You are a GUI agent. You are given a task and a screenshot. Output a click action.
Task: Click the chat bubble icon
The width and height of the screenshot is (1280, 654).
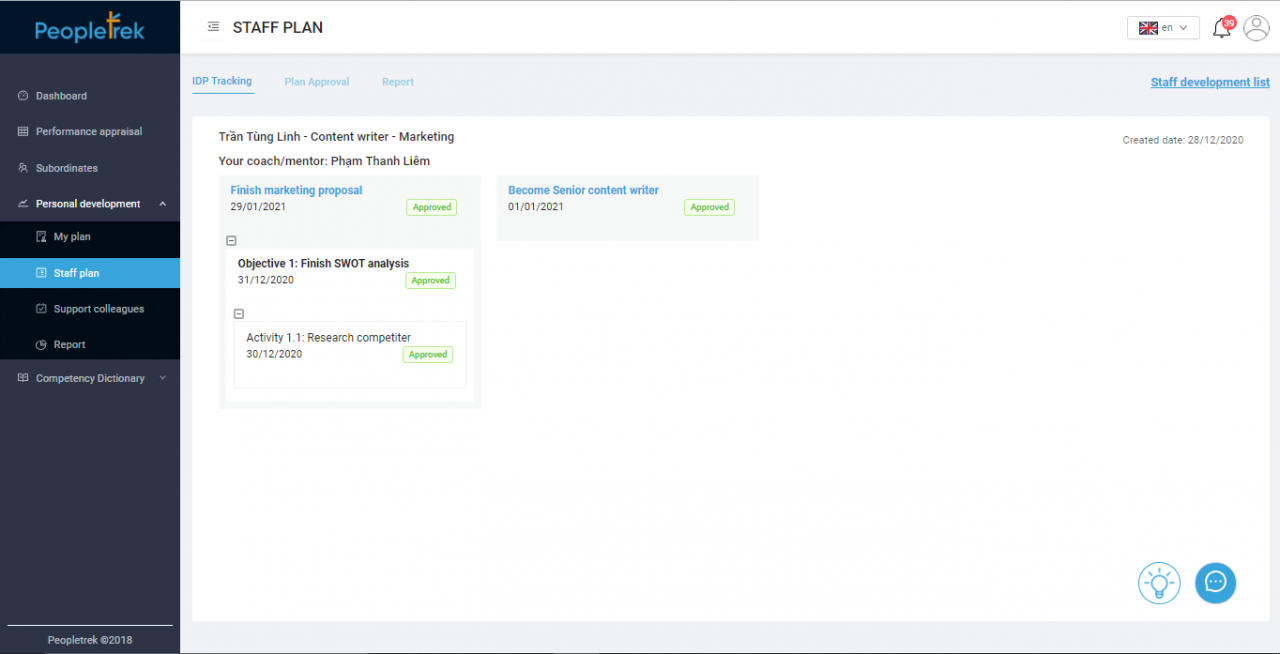1215,583
